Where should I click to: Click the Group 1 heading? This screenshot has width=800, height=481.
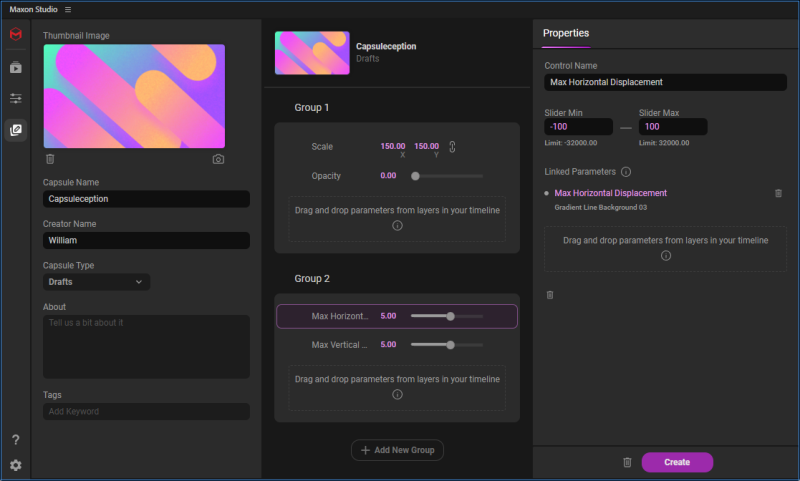tap(312, 108)
